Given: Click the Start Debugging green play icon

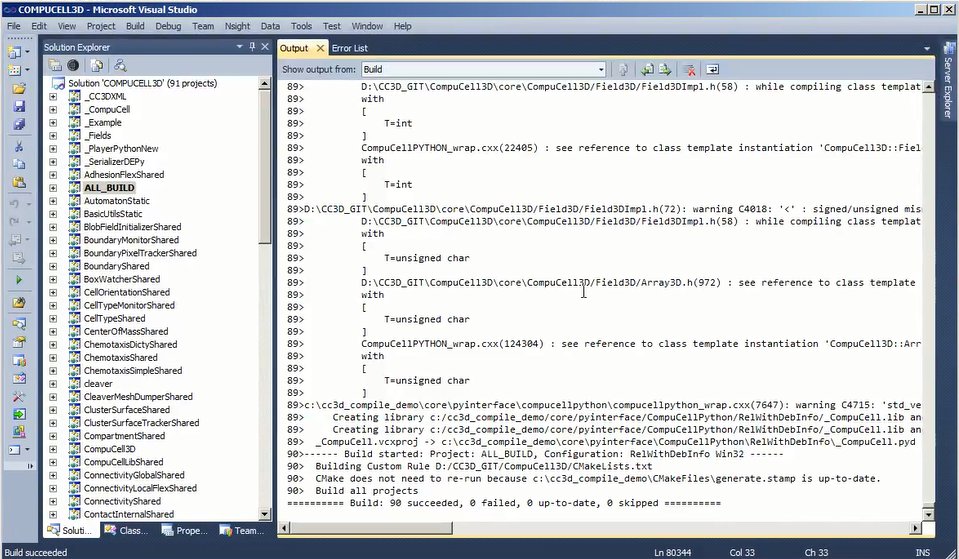Looking at the screenshot, I should click(x=19, y=280).
